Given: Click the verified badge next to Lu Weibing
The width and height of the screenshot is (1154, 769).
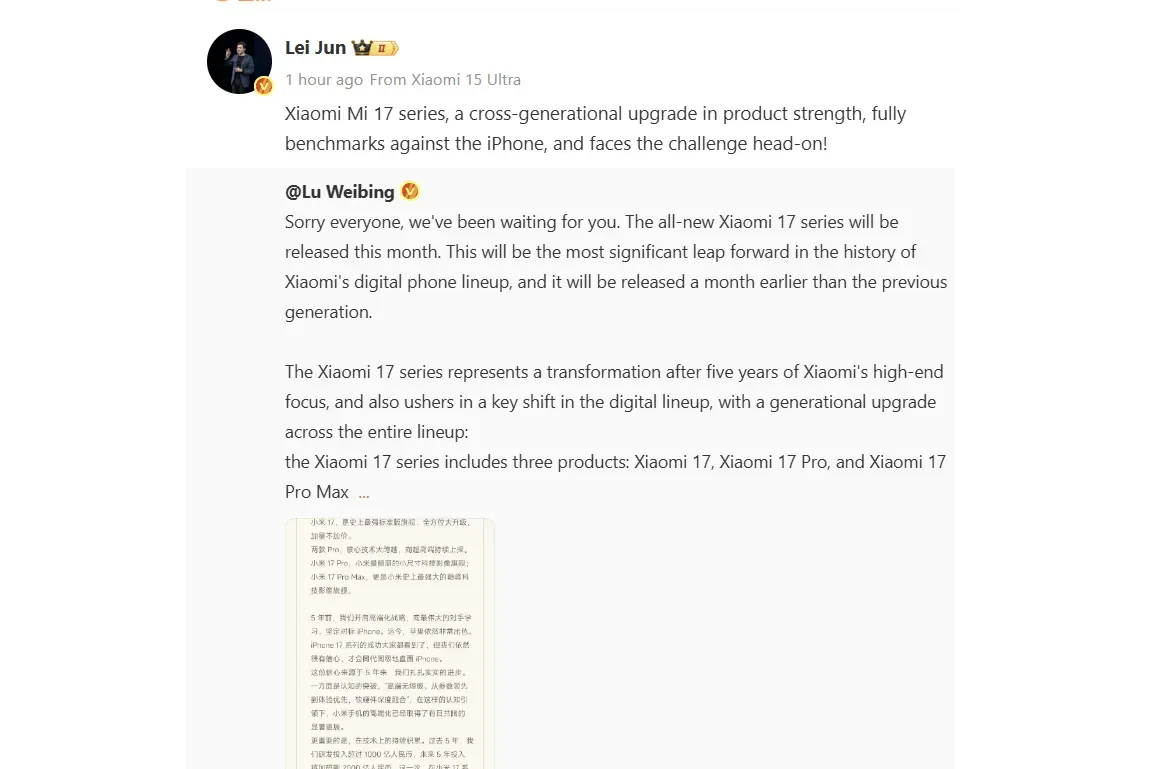Looking at the screenshot, I should pyautogui.click(x=410, y=191).
